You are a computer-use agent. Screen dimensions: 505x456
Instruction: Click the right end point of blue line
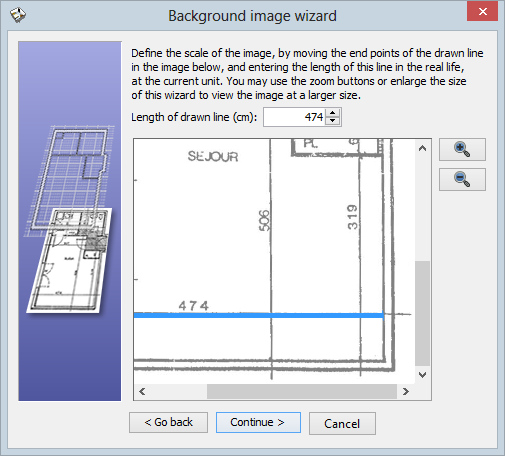tap(383, 315)
